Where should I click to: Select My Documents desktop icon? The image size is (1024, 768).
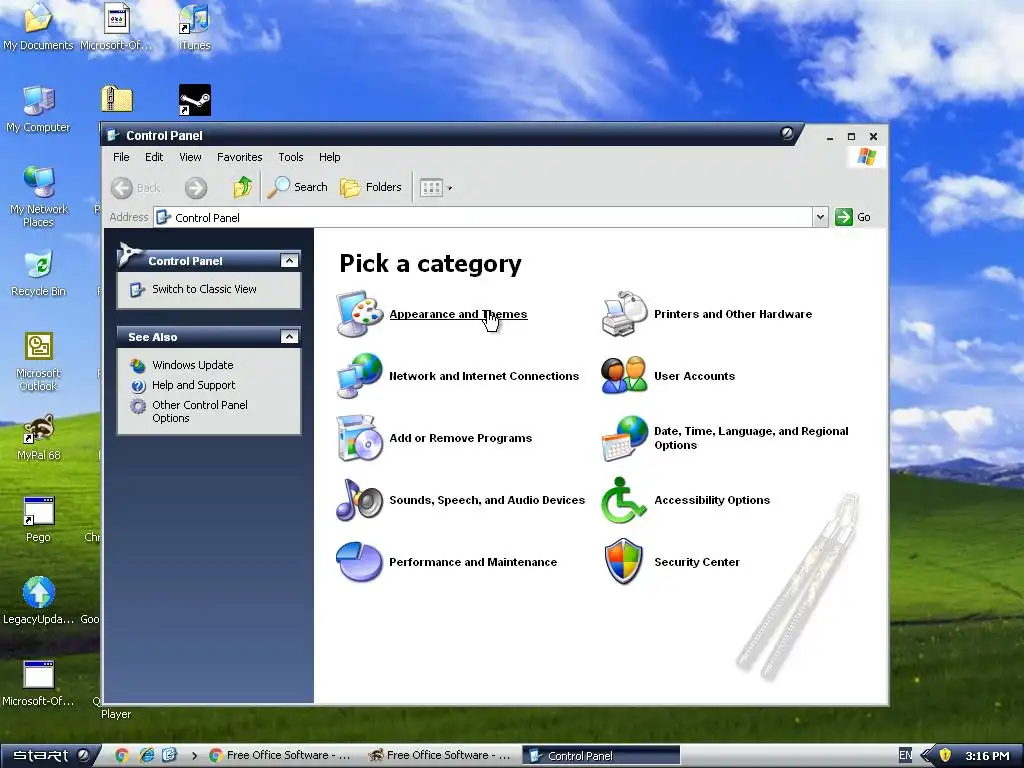coord(38,26)
